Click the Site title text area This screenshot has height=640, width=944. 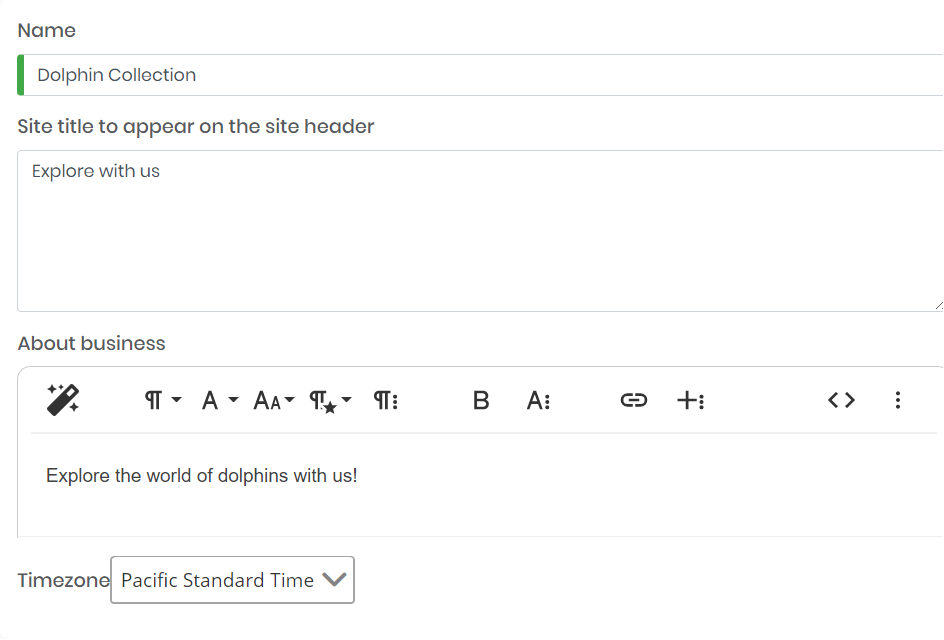(x=480, y=231)
